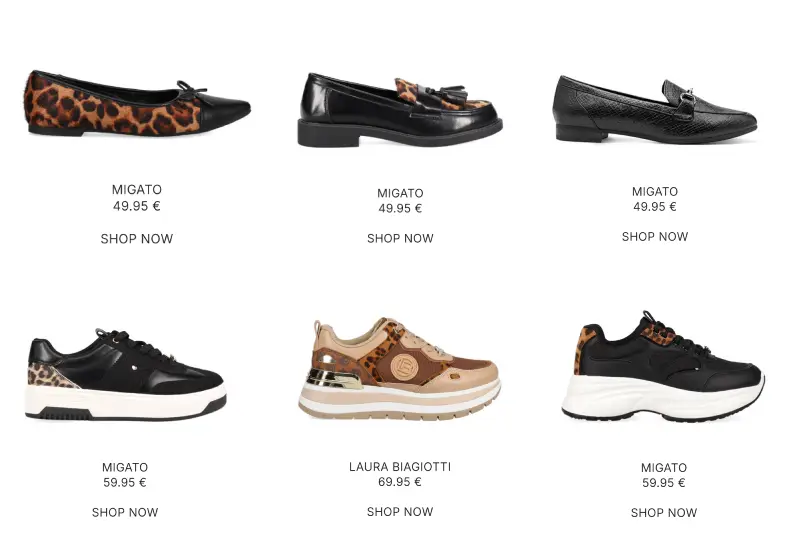This screenshot has height=547, width=800.
Task: Click SHOP NOW under the black platform sneaker
Action: 125,512
